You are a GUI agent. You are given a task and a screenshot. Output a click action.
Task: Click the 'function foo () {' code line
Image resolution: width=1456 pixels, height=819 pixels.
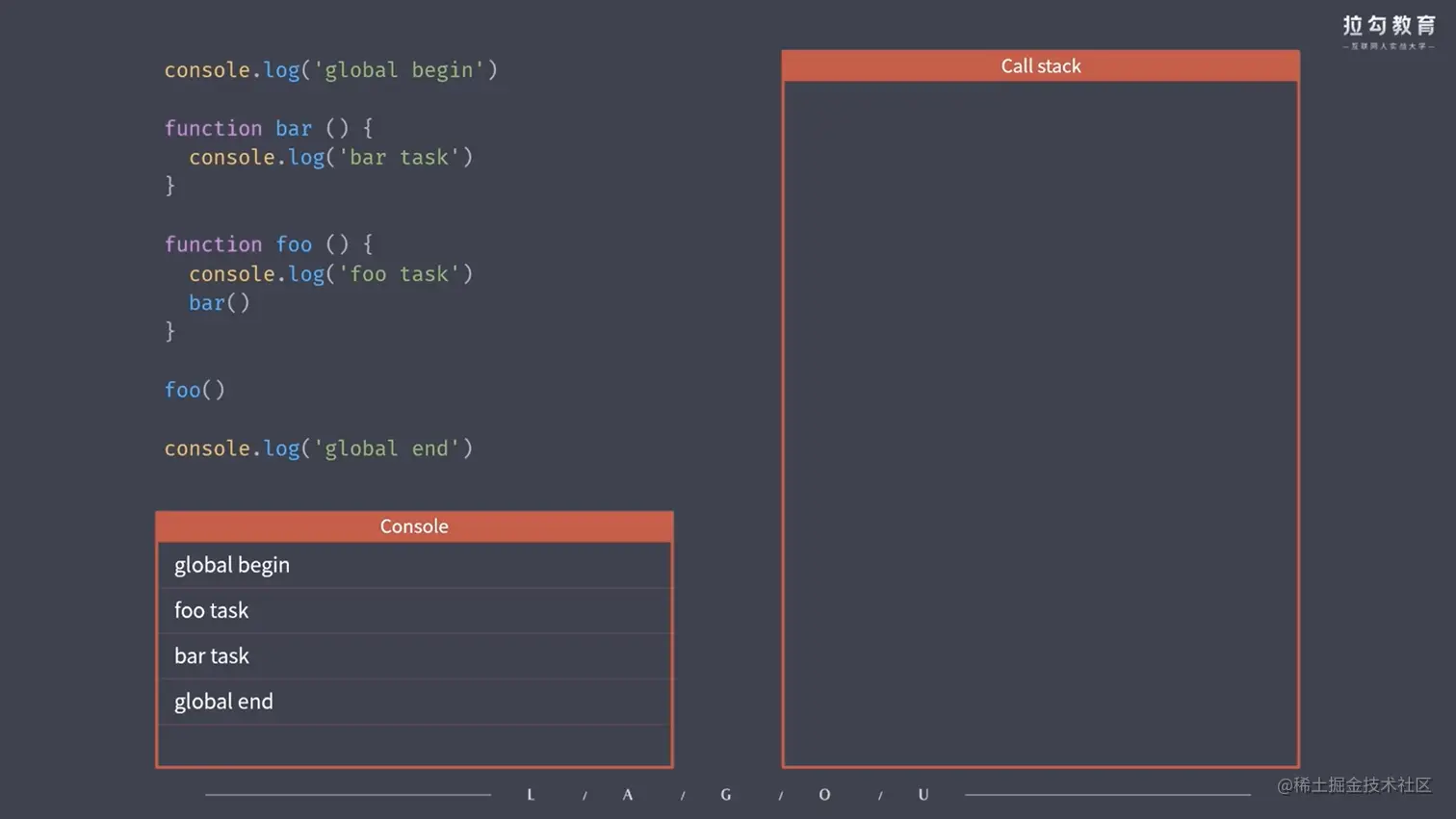[x=268, y=244]
